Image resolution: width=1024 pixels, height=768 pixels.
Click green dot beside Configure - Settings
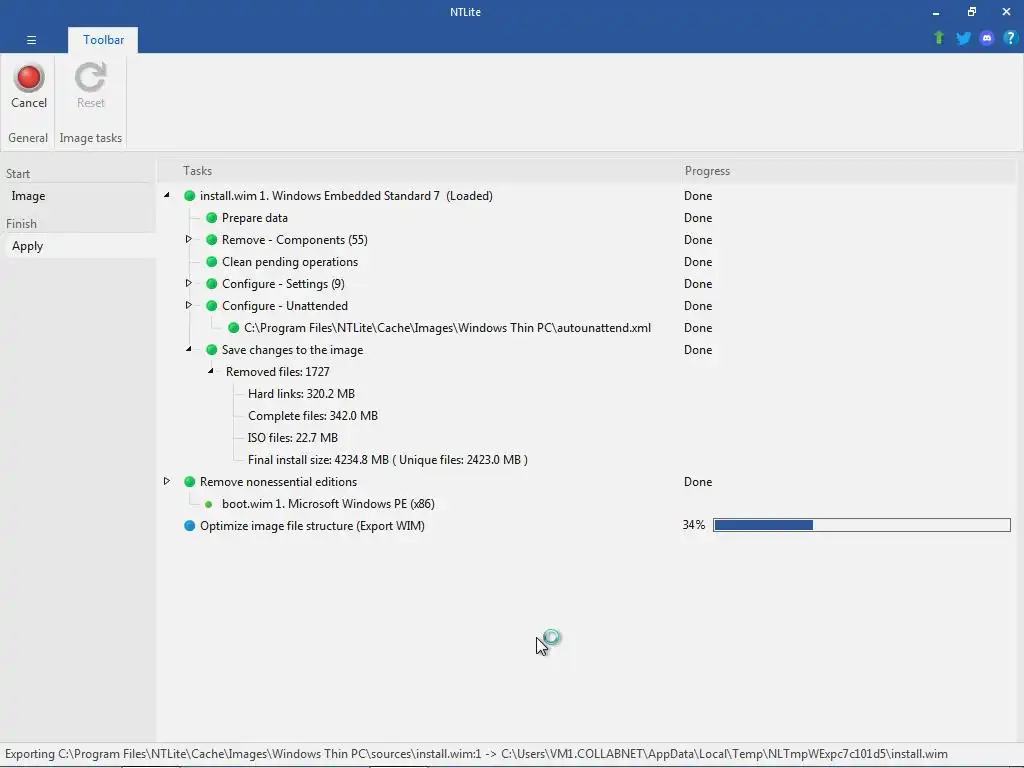click(212, 283)
